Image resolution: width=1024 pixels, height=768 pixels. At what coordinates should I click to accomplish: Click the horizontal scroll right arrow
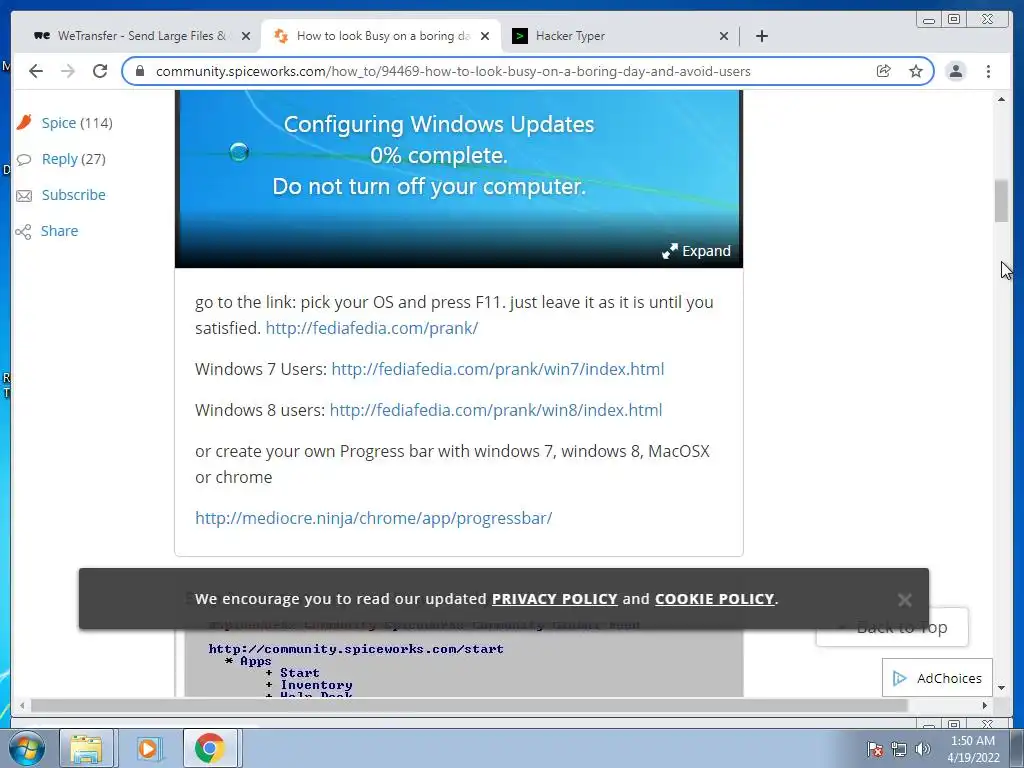point(985,705)
